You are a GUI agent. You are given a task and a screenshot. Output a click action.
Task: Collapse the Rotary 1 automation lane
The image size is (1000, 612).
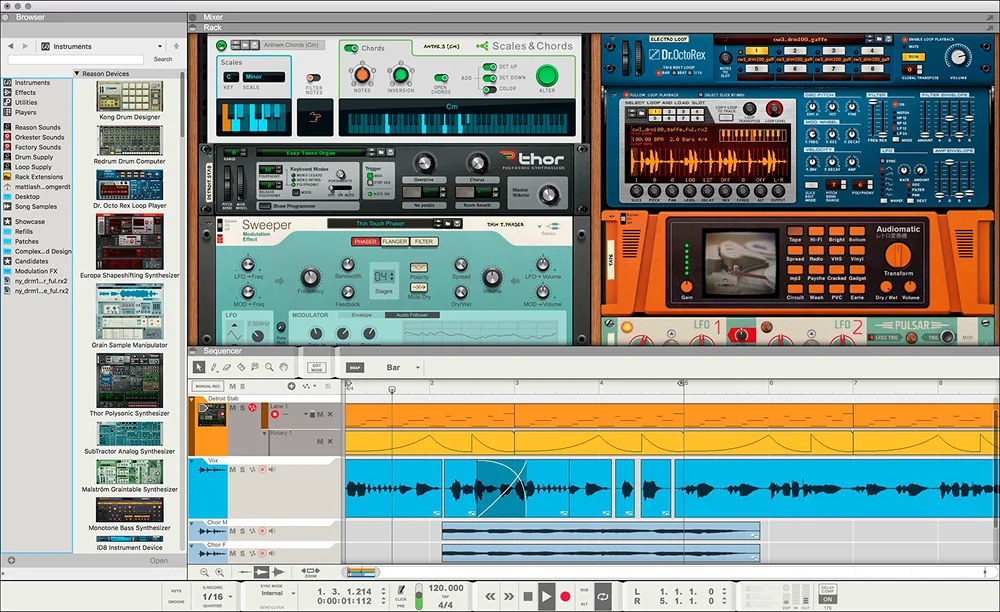pos(265,433)
